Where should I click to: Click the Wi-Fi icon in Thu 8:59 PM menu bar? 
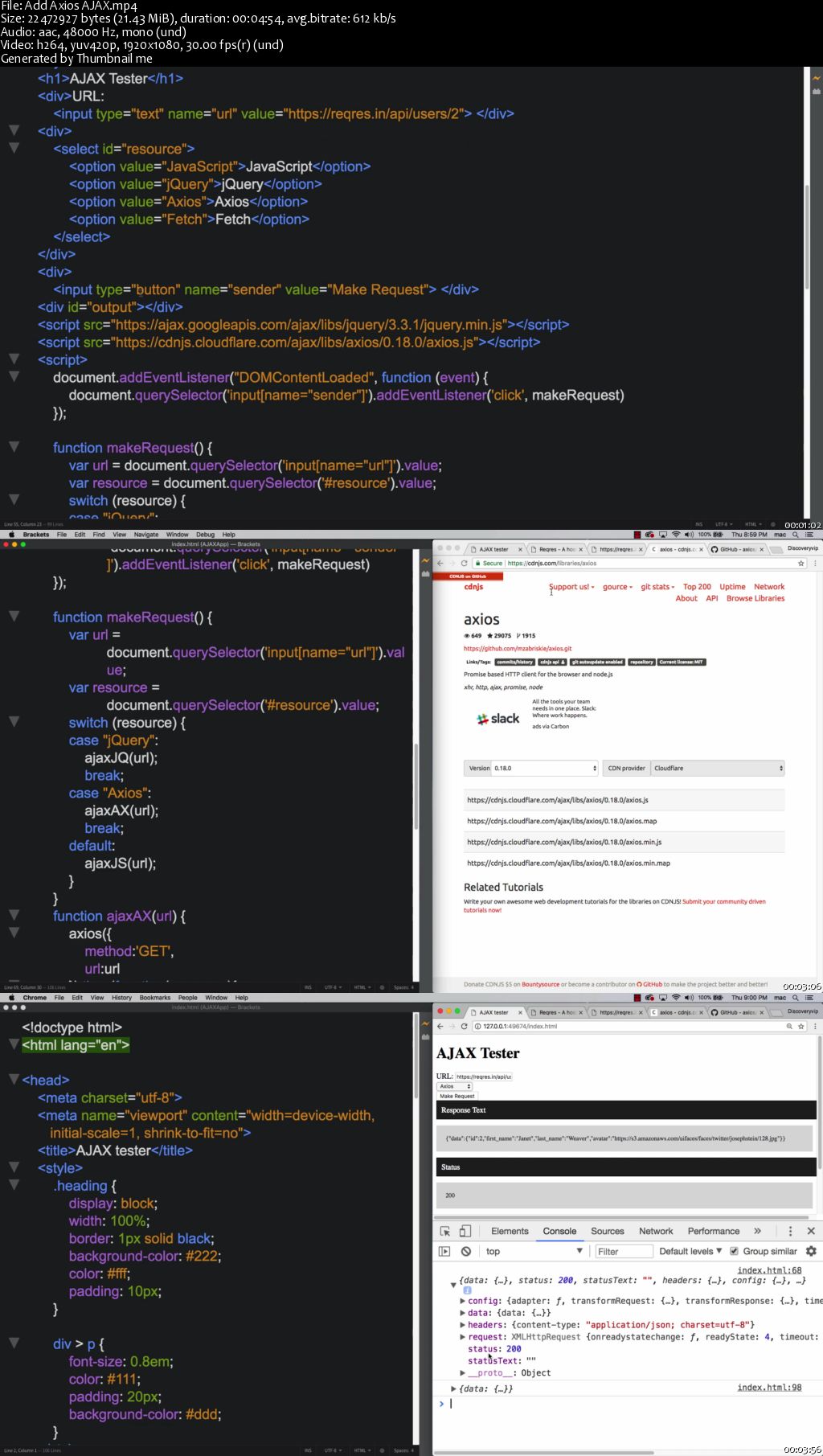click(x=676, y=534)
